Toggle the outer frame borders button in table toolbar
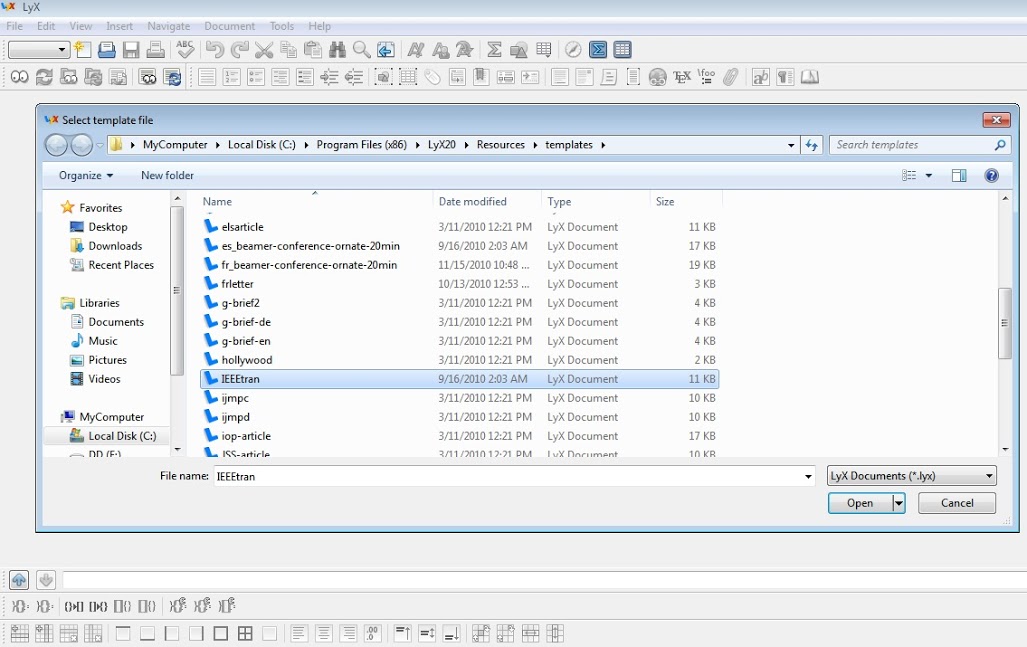 (x=221, y=633)
